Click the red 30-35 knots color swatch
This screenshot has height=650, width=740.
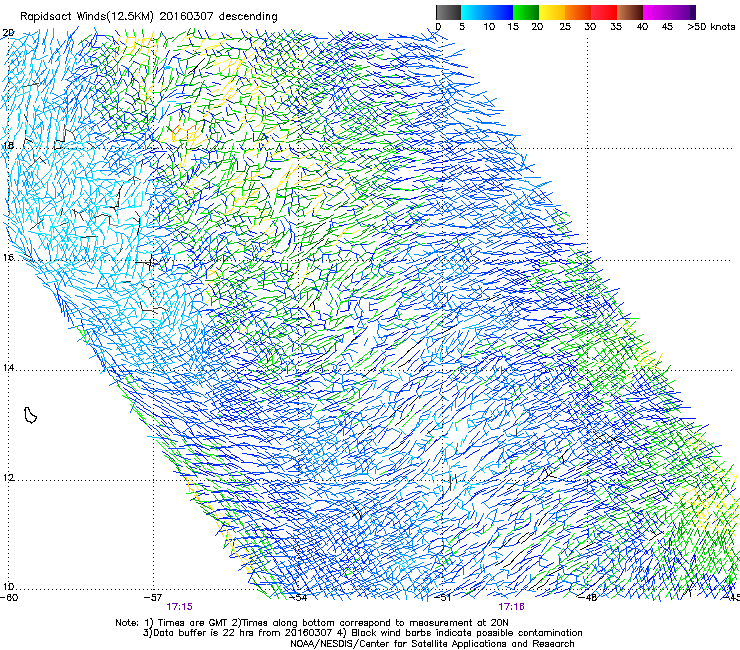pyautogui.click(x=604, y=12)
